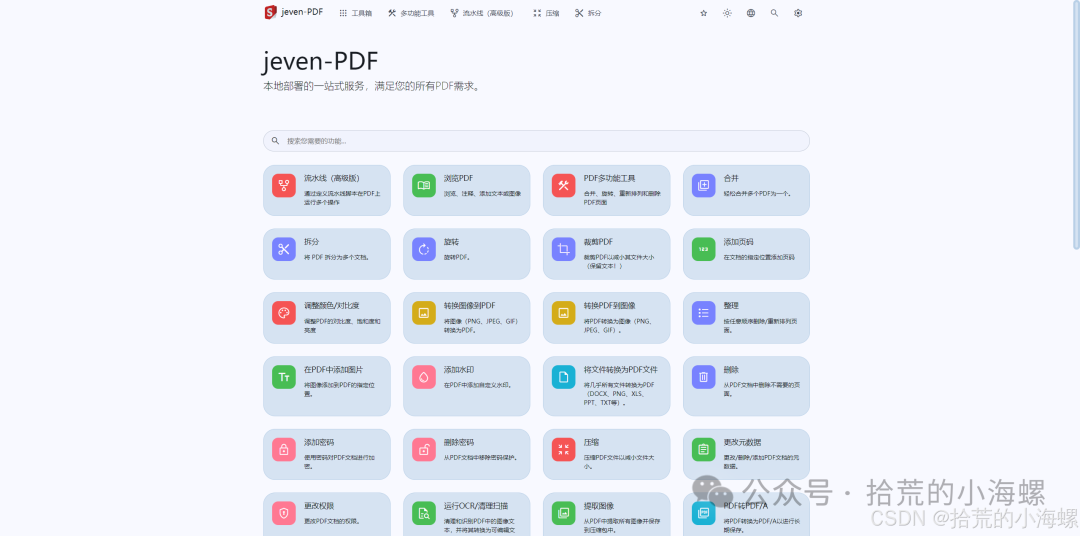Viewport: 1080px width, 536px height.
Task: Open the 提取图像 card icon
Action: coord(563,513)
